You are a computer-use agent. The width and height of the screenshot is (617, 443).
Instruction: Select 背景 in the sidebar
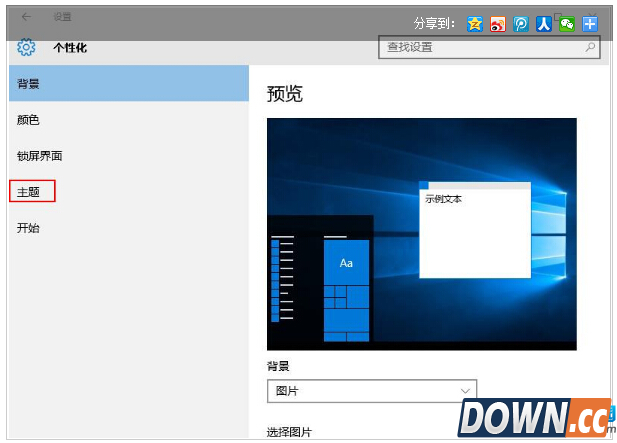[129, 83]
